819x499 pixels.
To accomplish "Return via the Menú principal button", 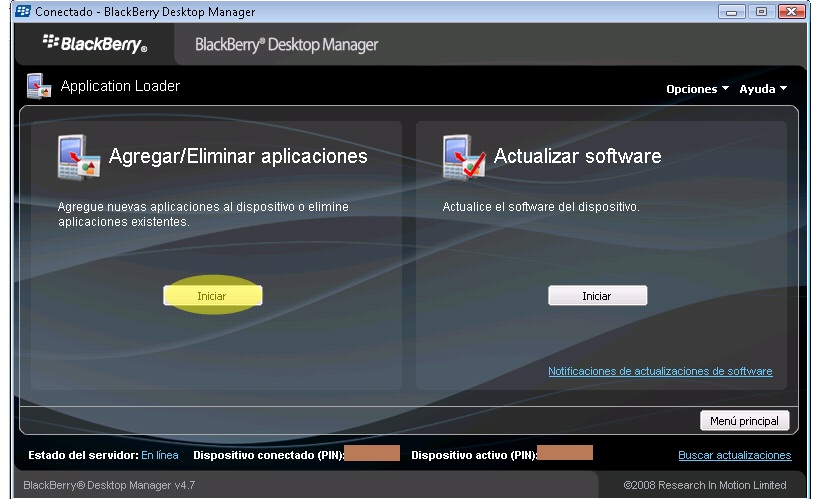I will tap(744, 421).
